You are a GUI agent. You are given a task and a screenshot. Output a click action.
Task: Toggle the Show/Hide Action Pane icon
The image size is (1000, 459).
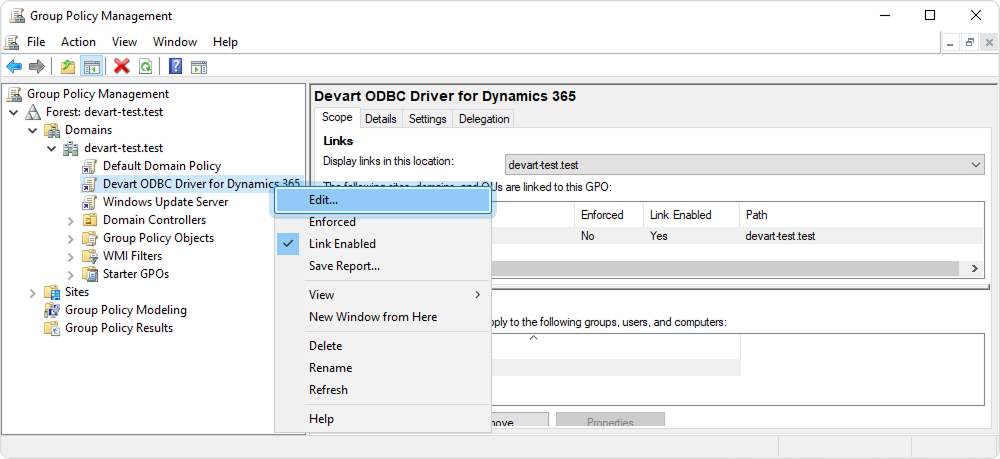point(200,66)
